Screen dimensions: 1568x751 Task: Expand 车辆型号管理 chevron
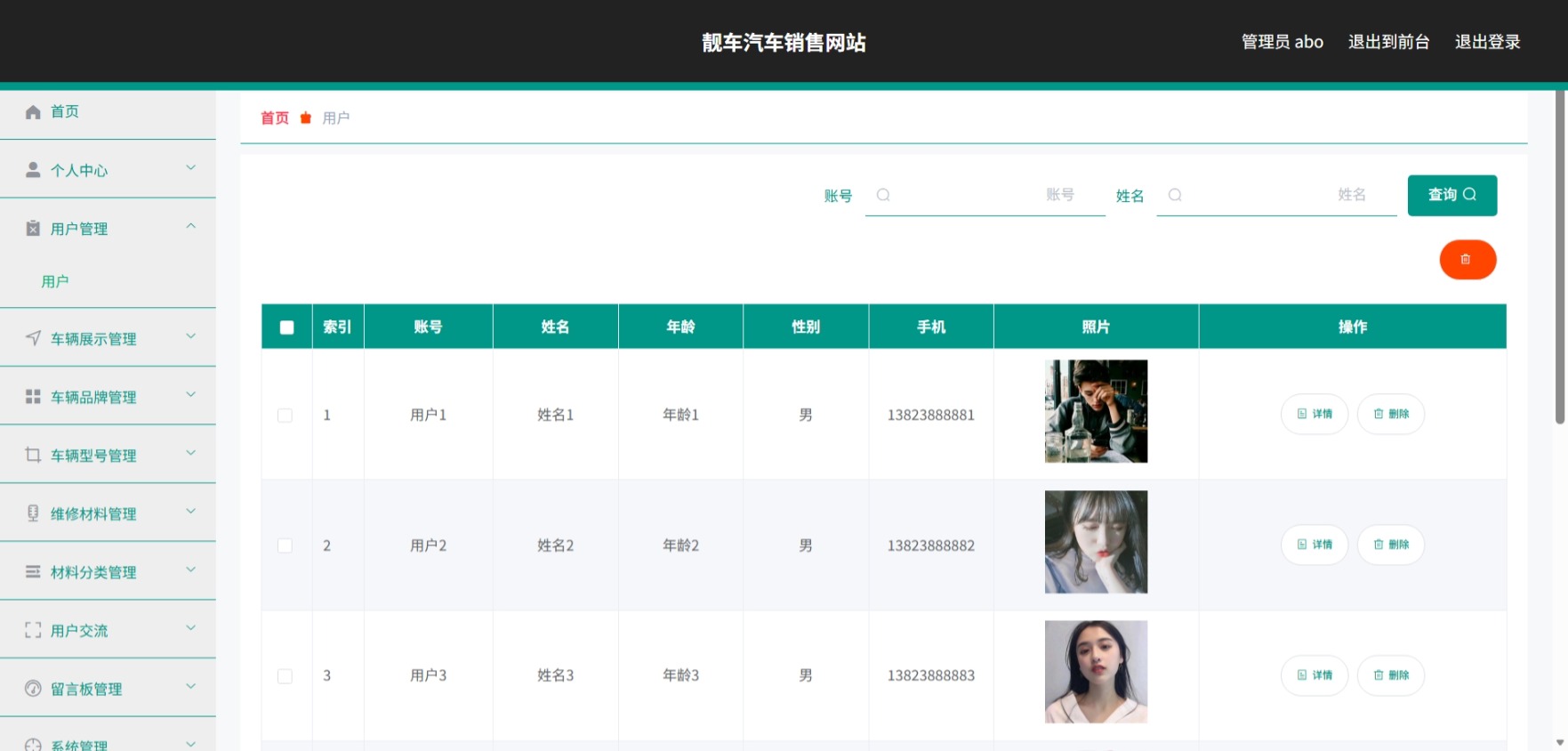(x=190, y=452)
